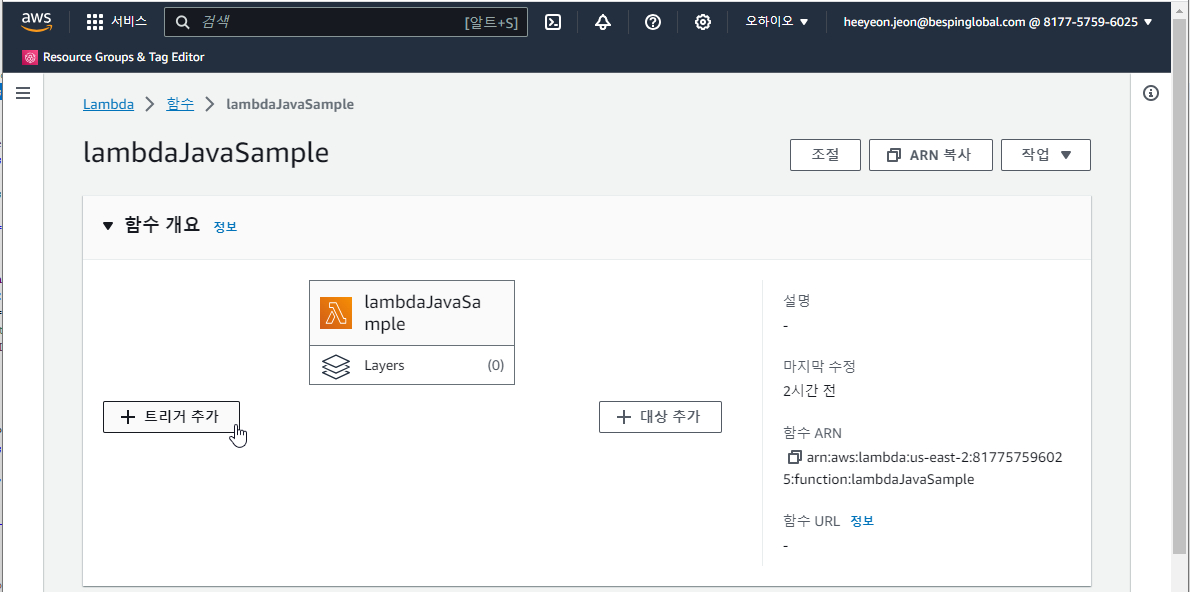Focus the search box at the top
The image size is (1190, 592).
pyautogui.click(x=346, y=22)
